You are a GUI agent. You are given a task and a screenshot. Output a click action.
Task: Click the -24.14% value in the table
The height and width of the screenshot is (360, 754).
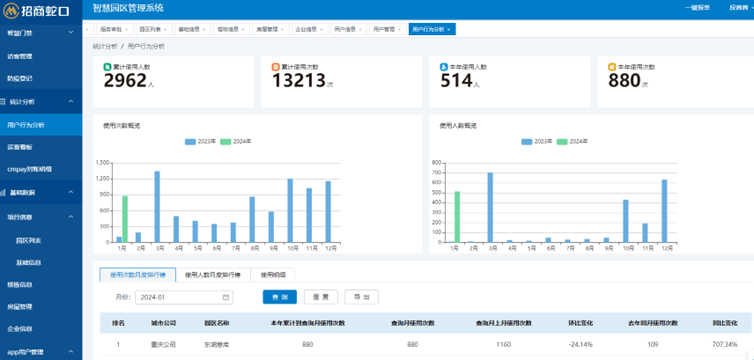coord(580,345)
